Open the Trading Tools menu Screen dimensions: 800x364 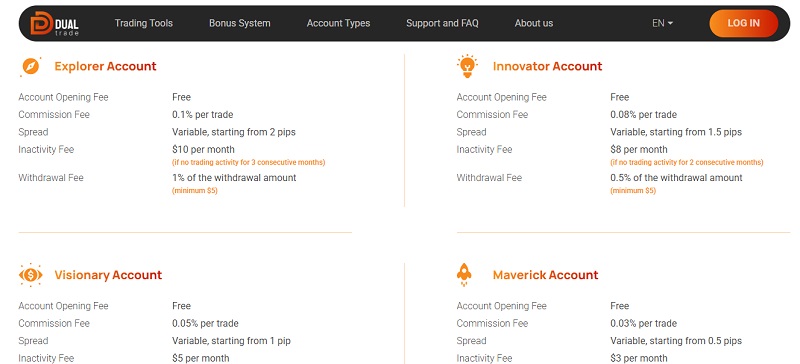click(x=144, y=23)
